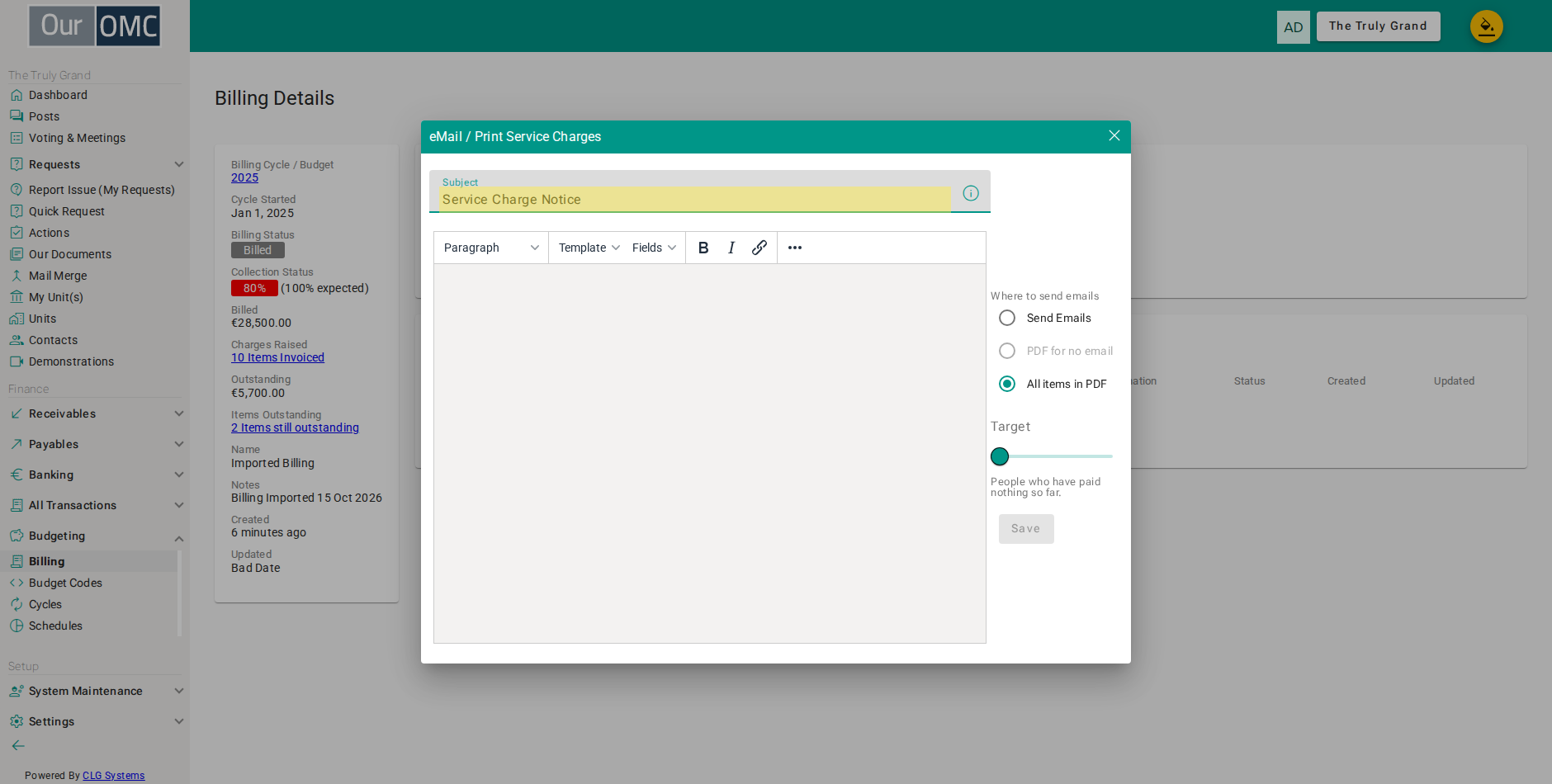
Task: Insert a link using the toolbar link icon
Action: 759,248
